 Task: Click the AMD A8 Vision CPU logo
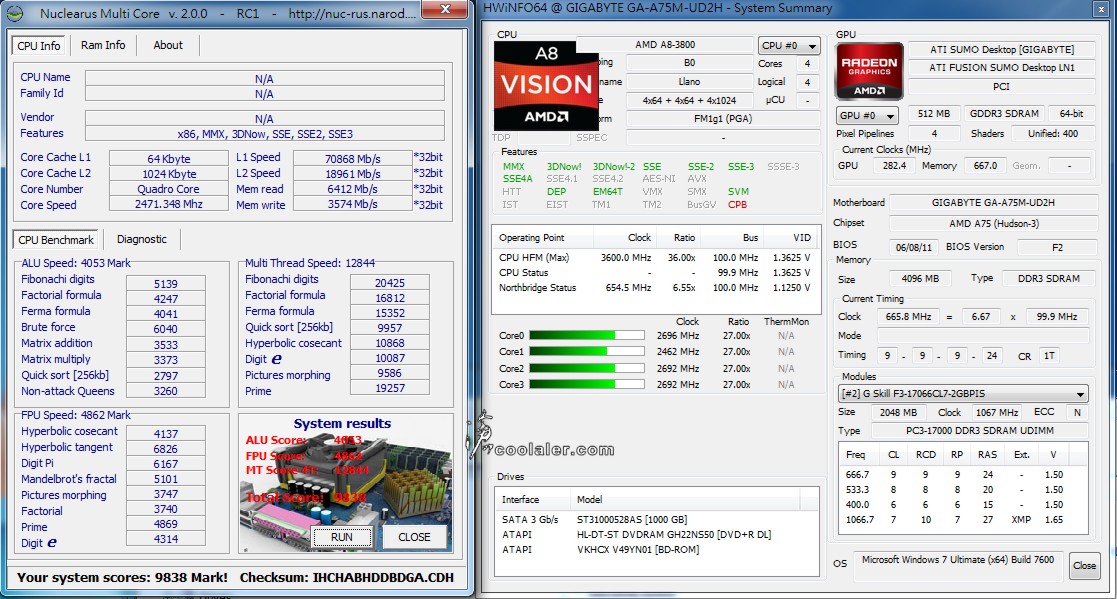(x=546, y=85)
